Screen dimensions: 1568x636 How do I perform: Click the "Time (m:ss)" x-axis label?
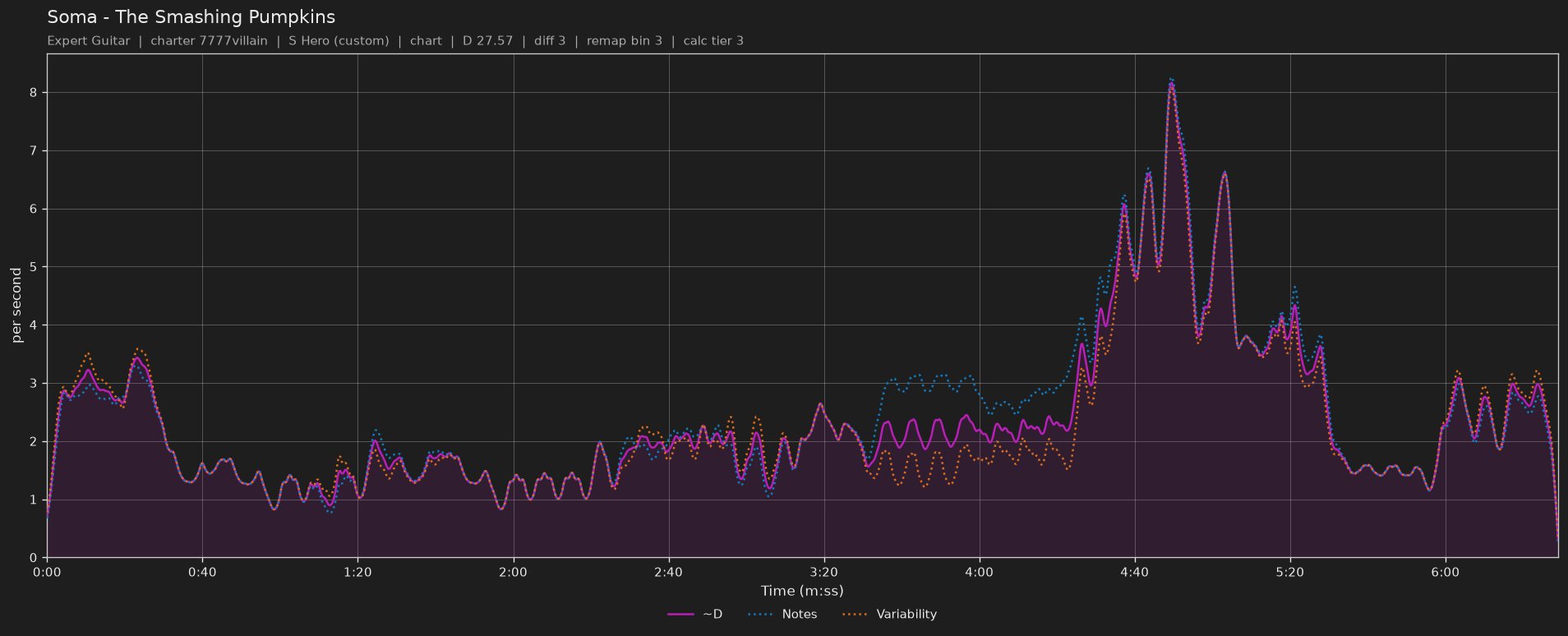click(802, 590)
